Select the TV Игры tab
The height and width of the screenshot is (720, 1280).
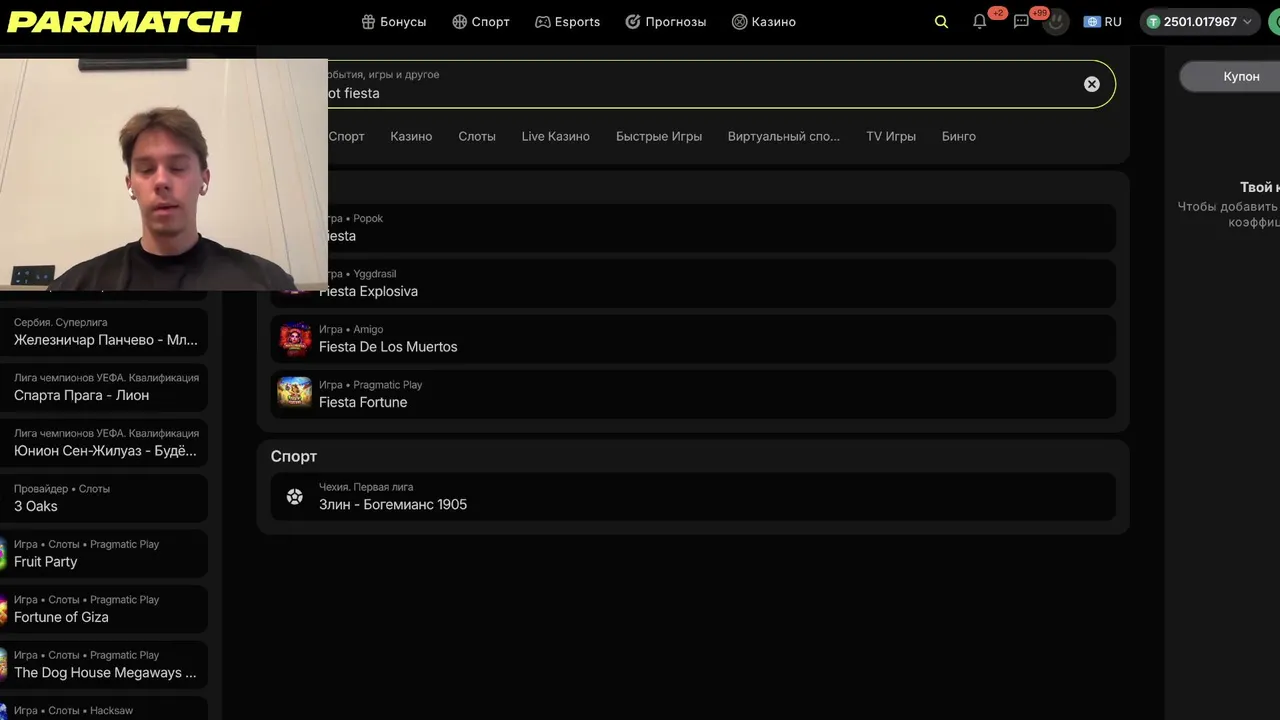tap(891, 136)
